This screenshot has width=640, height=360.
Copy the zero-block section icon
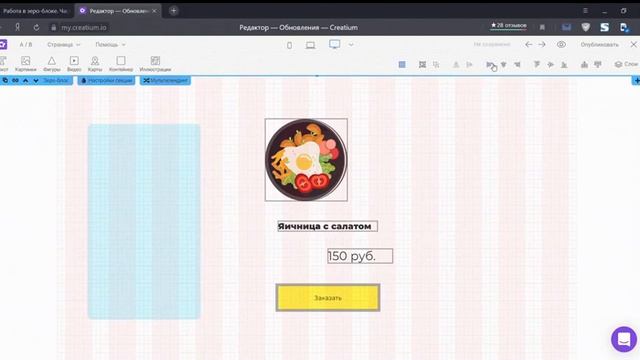(5, 80)
